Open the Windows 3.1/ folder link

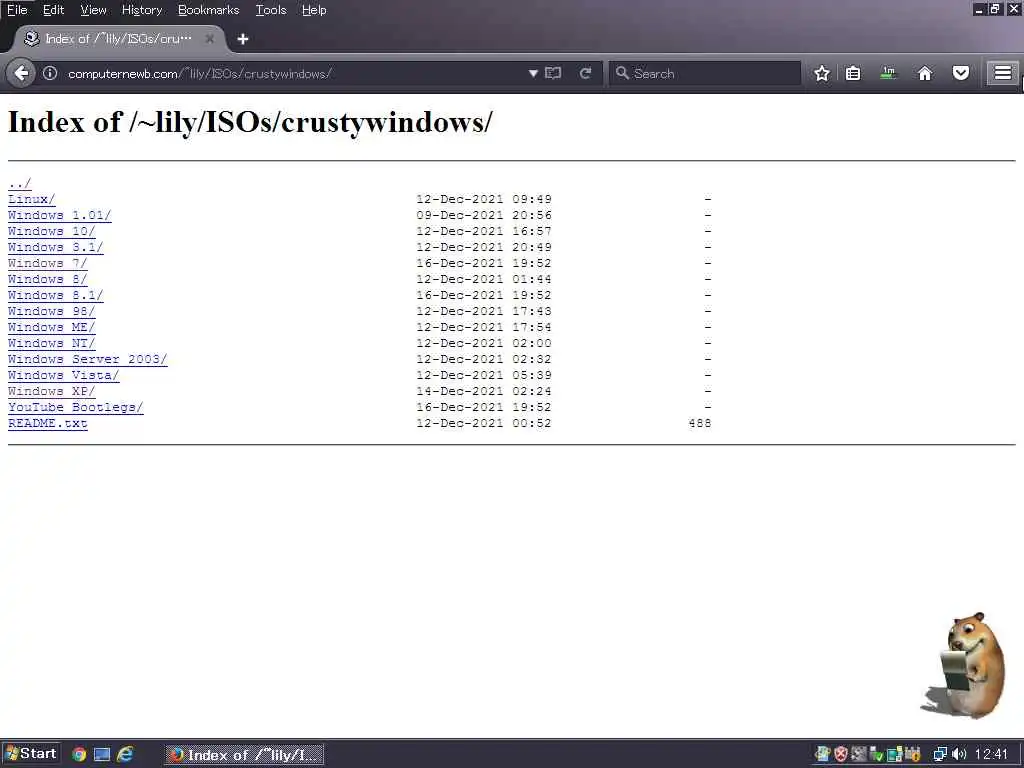point(56,247)
